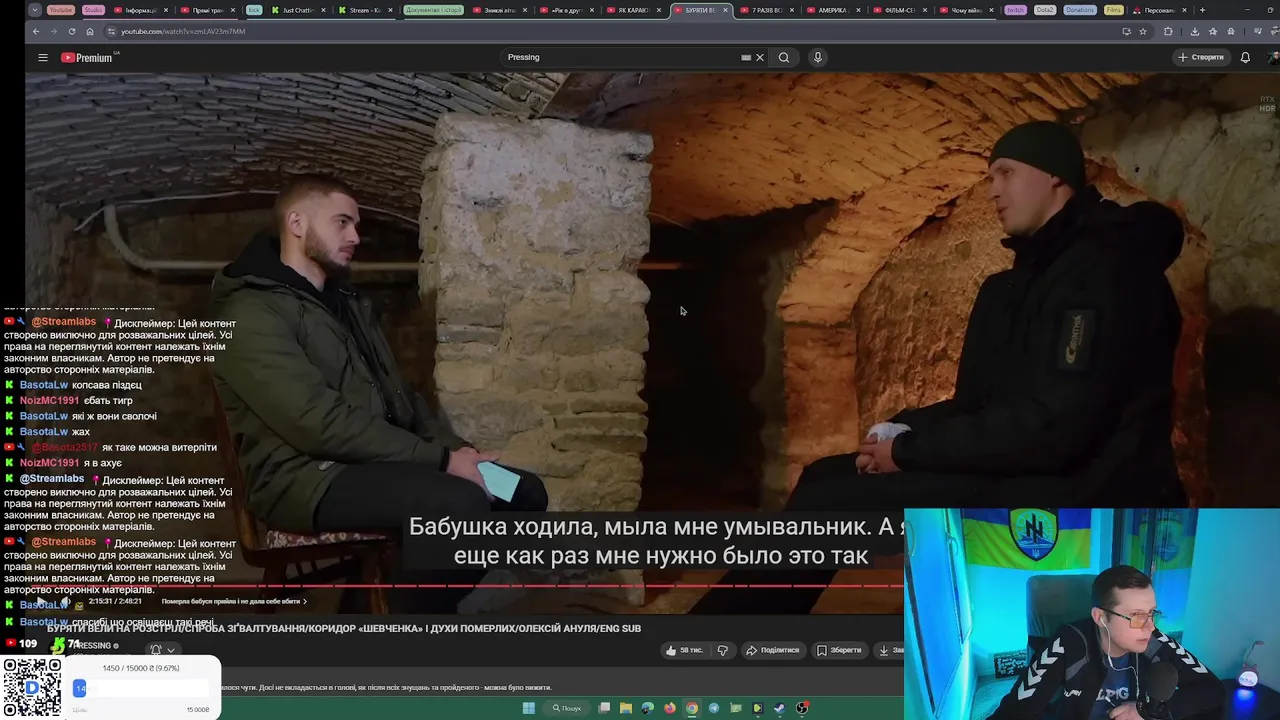Focus the YouTube search box containing Pressing
This screenshot has height=720, width=1280.
click(x=620, y=57)
